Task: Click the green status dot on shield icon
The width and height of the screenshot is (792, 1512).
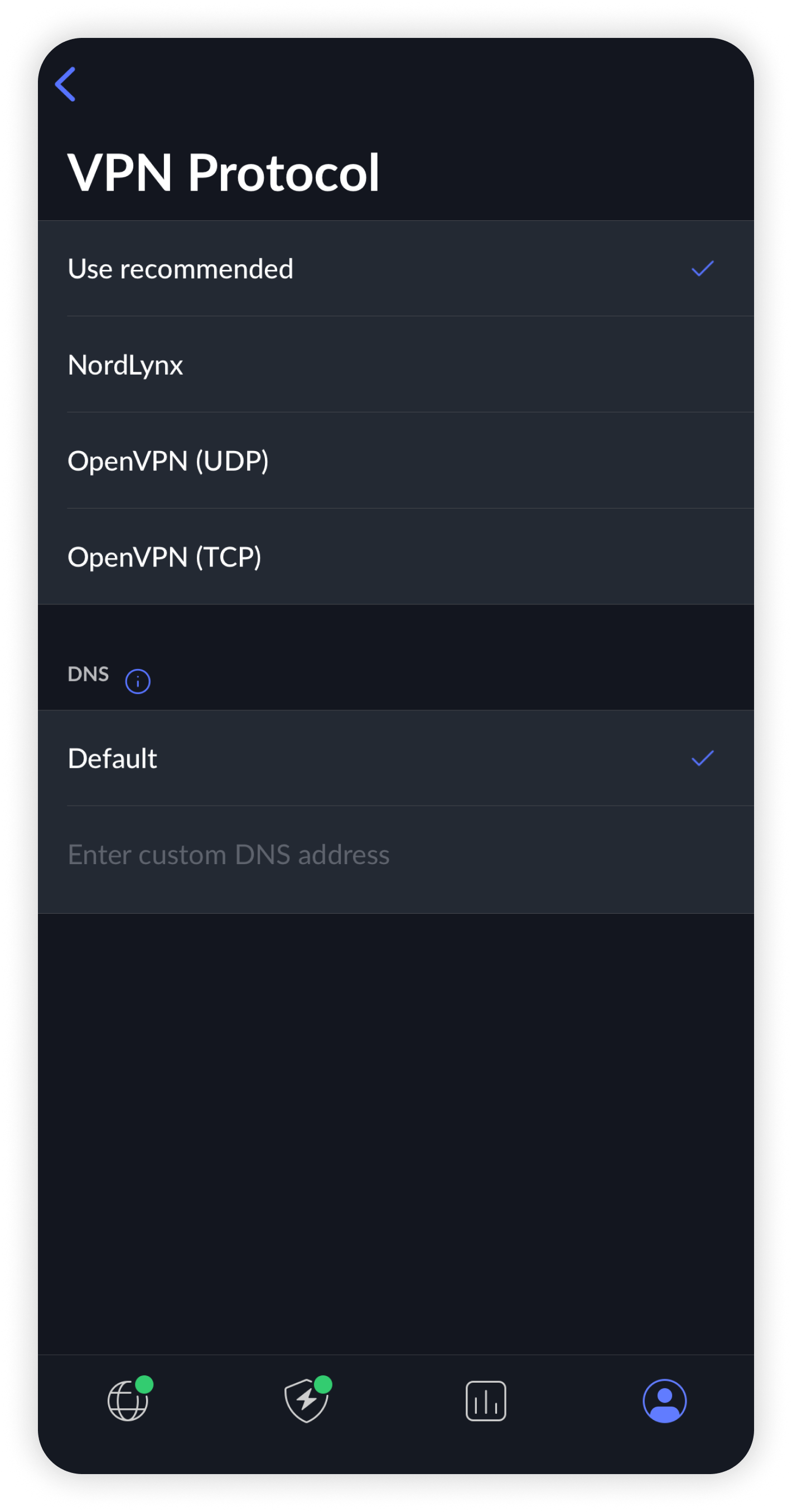Action: [x=323, y=1384]
